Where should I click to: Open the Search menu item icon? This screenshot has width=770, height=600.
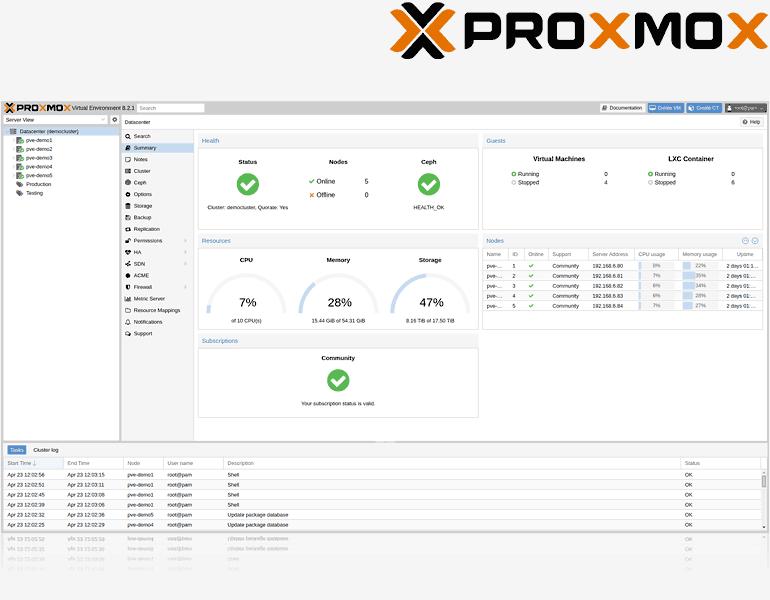(x=128, y=136)
